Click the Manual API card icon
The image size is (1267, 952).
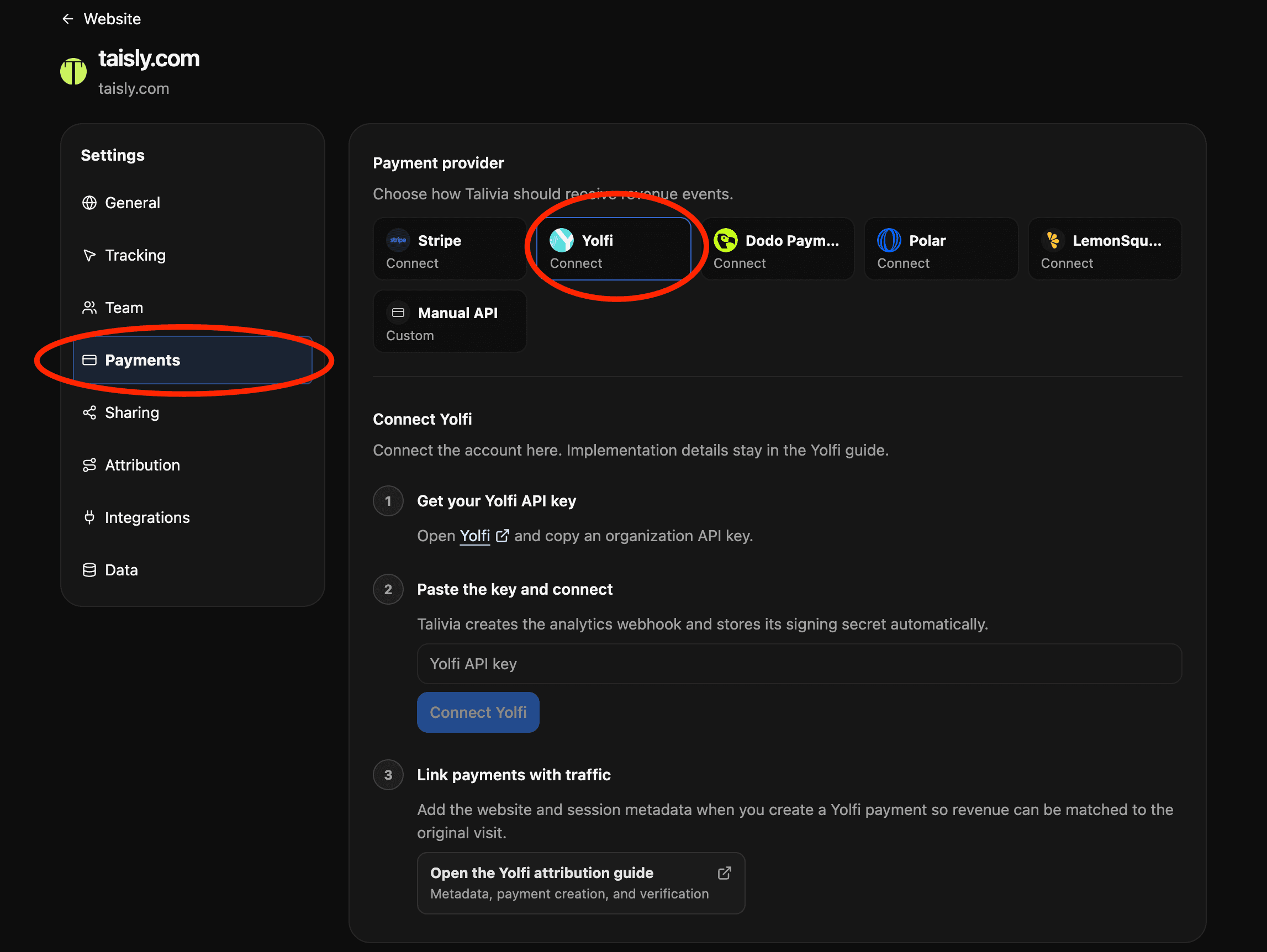click(x=398, y=313)
